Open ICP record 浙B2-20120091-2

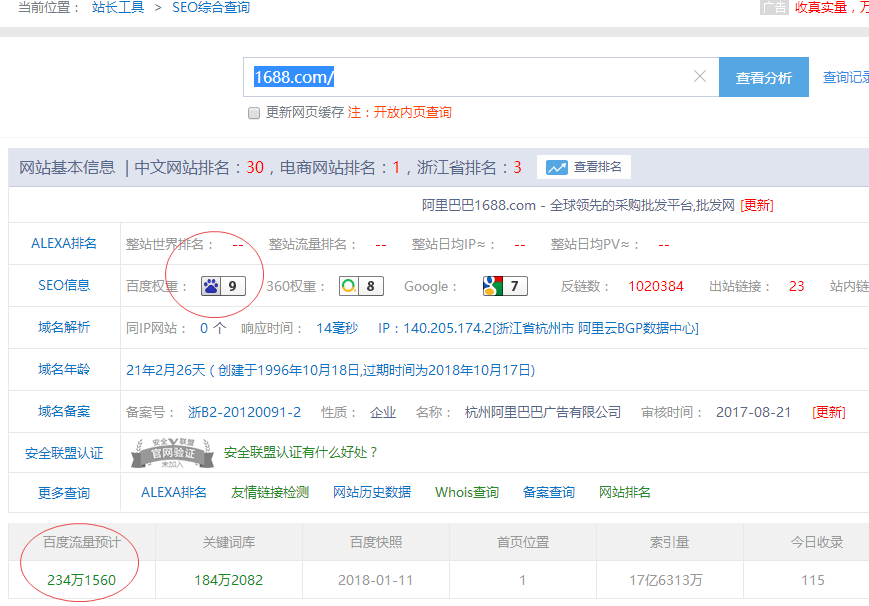[244, 413]
